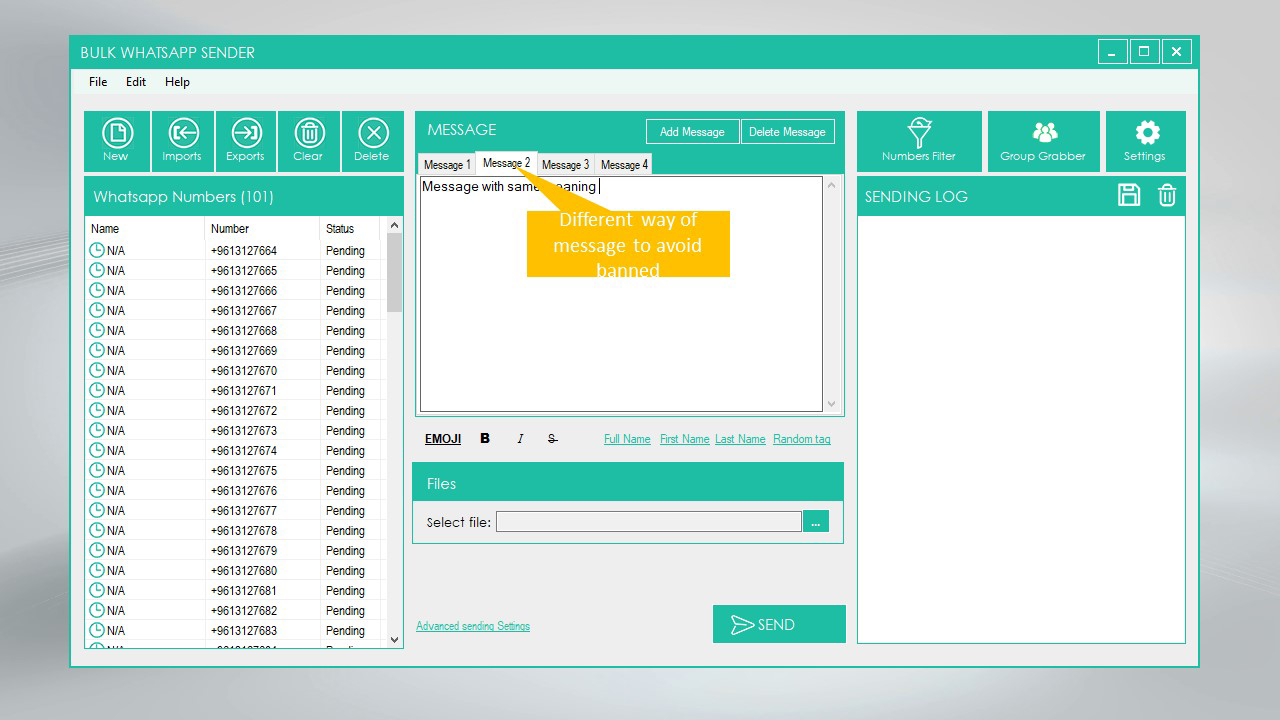Delete selected number using Delete icon
The image size is (1280, 720).
372,141
